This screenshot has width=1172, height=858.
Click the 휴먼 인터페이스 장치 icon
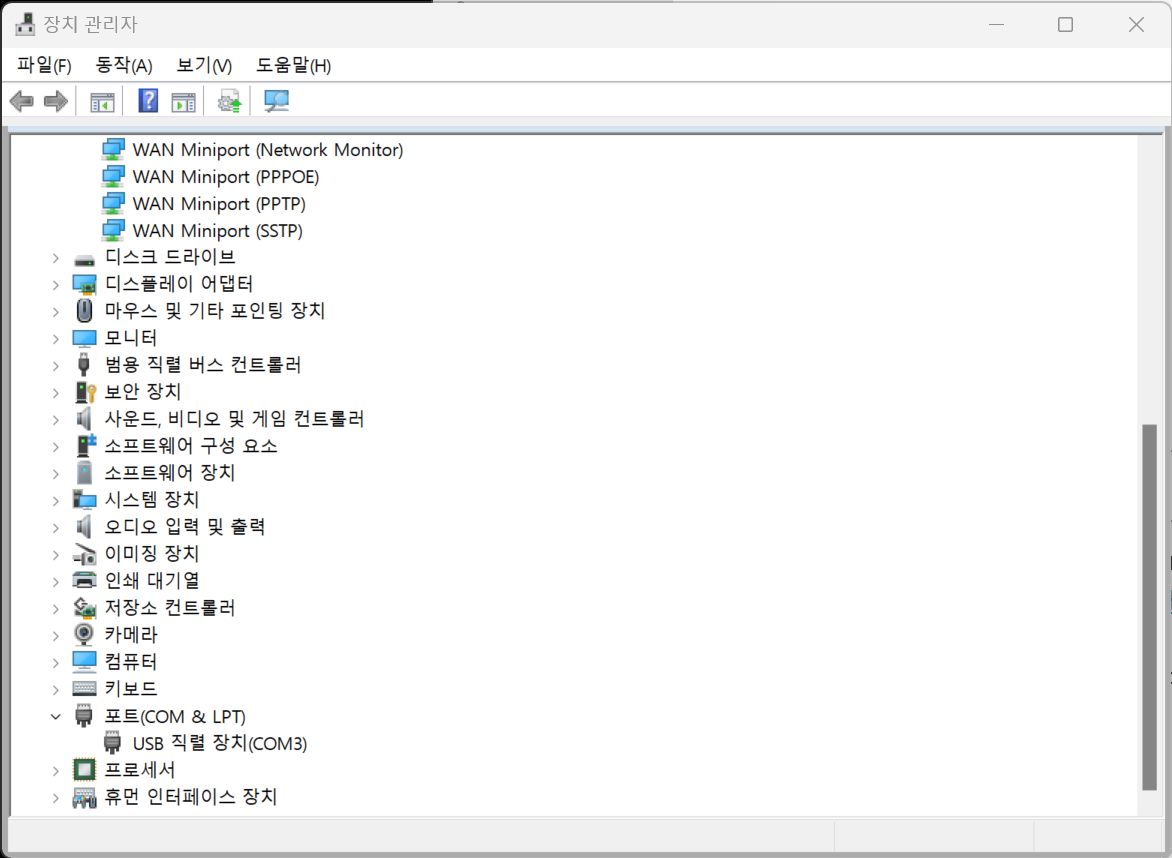pos(84,797)
